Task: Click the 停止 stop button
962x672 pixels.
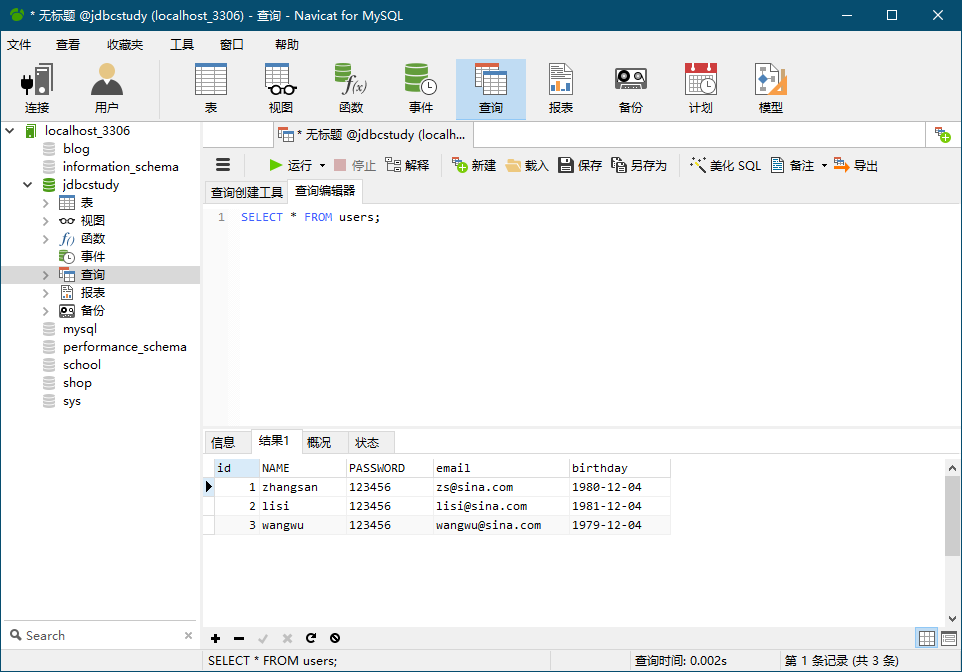Action: [355, 165]
